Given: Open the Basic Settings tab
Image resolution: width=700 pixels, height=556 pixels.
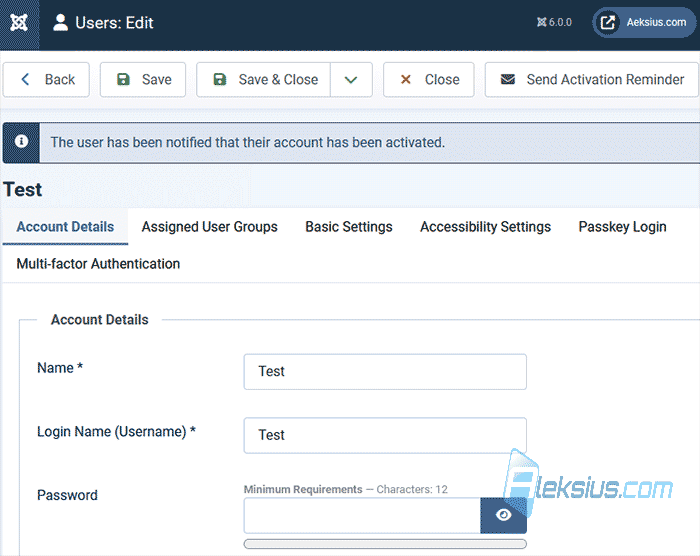Looking at the screenshot, I should [x=349, y=227].
